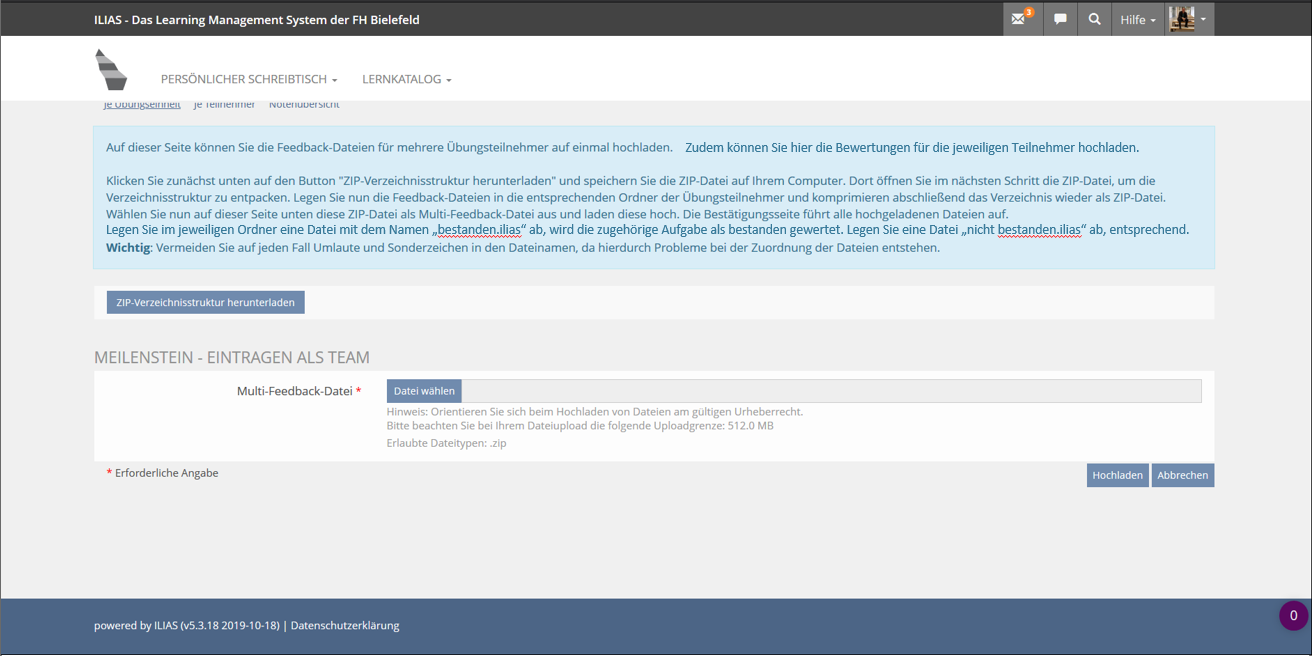The width and height of the screenshot is (1312, 656).
Task: Click the Multi-Feedback-Datei file path field
Action: [830, 391]
